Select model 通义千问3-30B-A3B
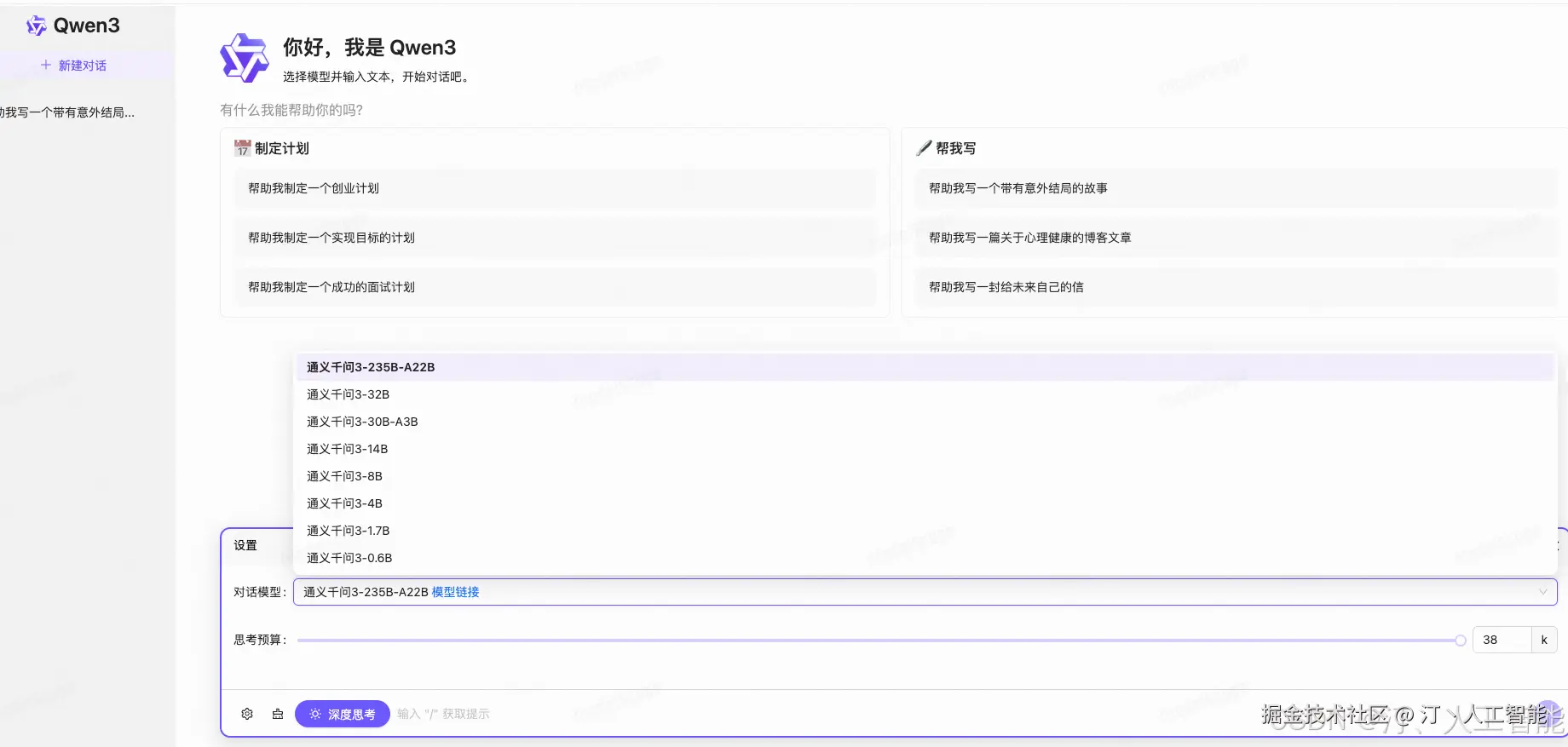 pyautogui.click(x=925, y=422)
